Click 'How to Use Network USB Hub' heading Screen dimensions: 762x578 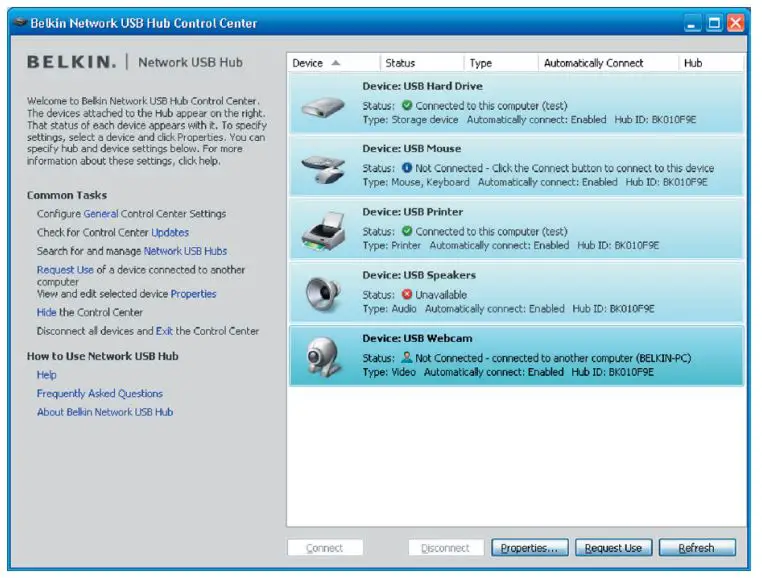pyautogui.click(x=103, y=356)
